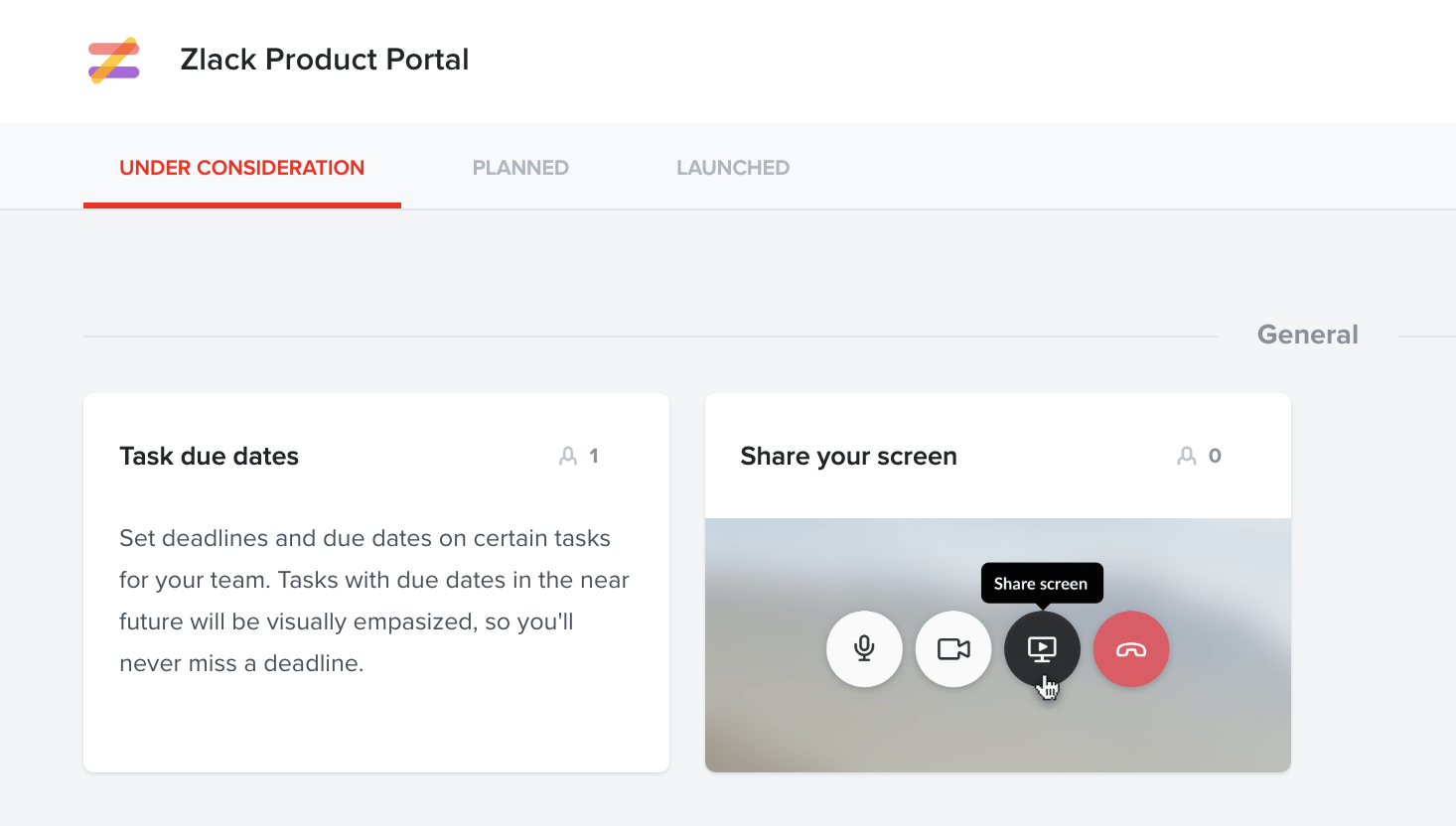Click the voter icon on Task due dates

pos(568,456)
